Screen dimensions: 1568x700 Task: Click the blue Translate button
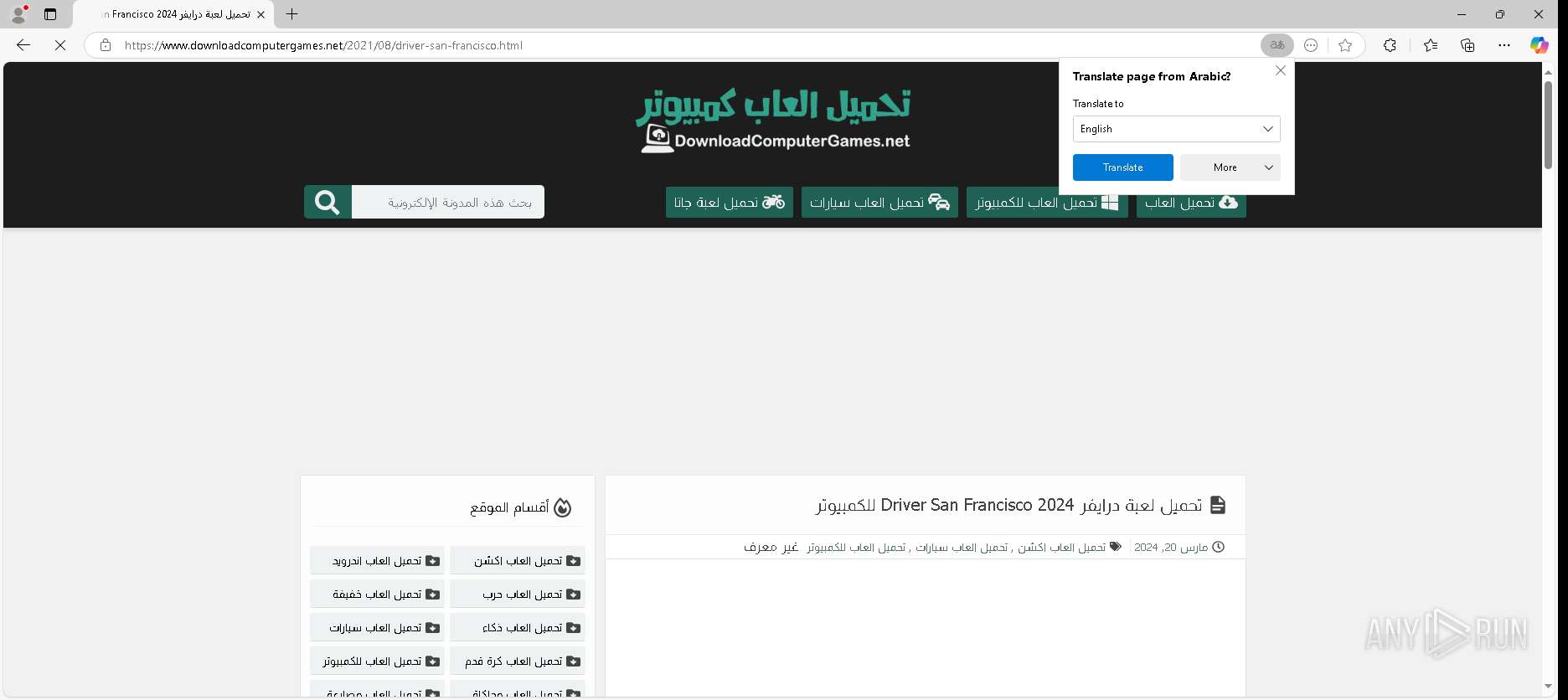[x=1122, y=167]
